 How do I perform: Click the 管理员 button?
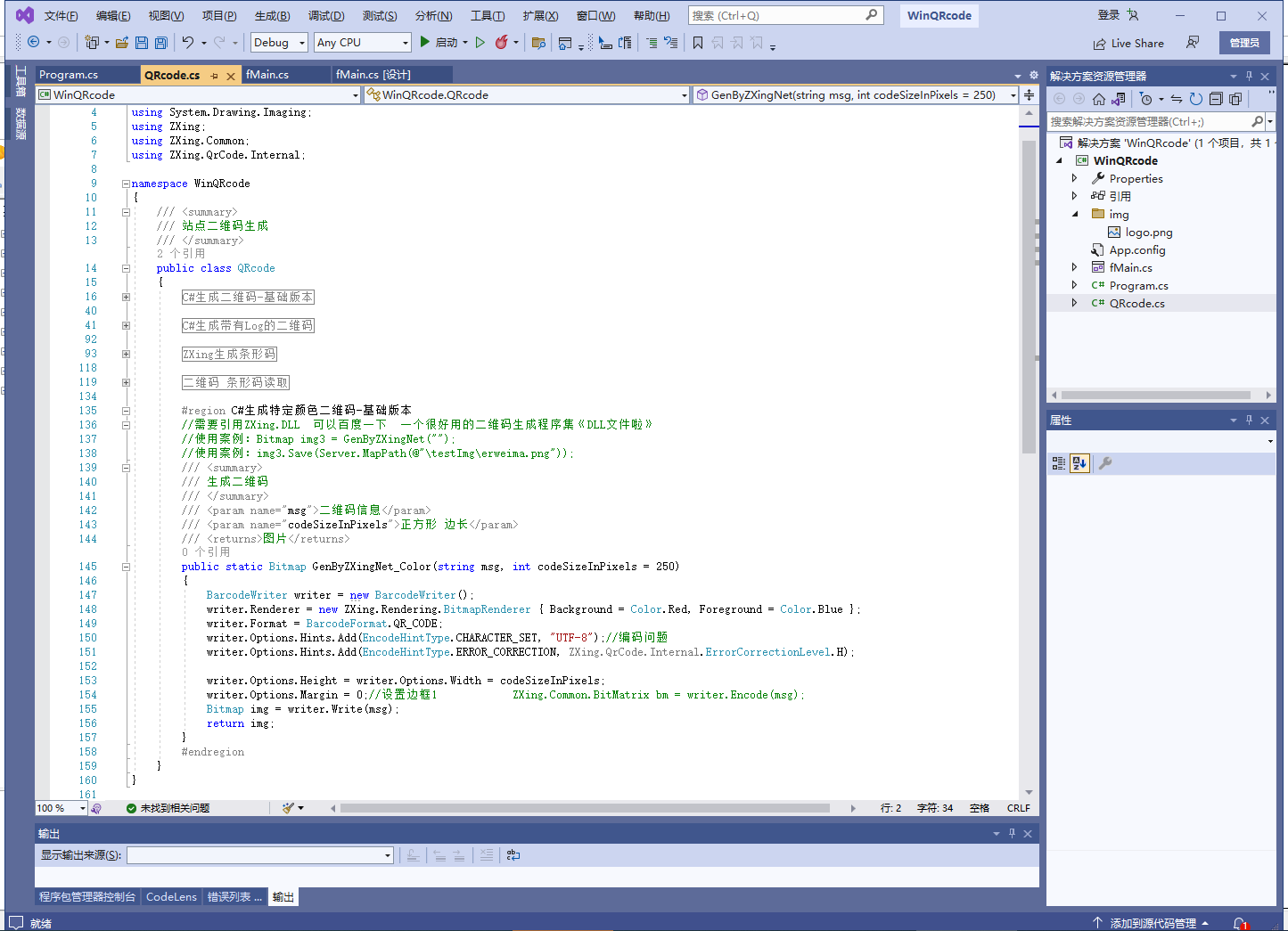tap(1244, 43)
